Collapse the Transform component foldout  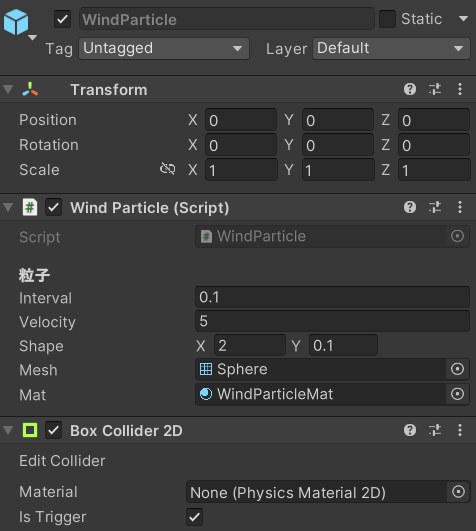click(8, 89)
